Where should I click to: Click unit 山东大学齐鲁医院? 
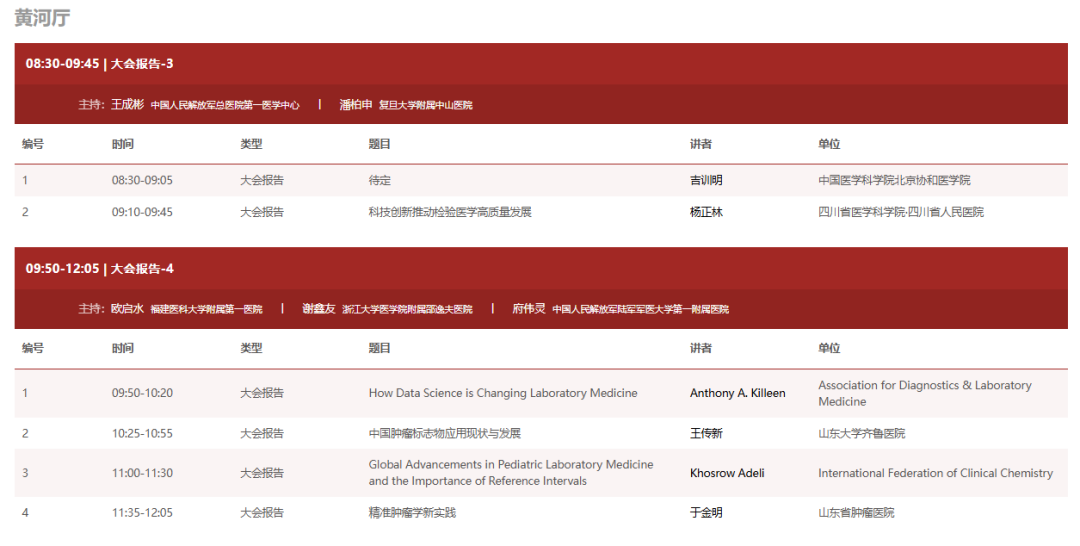862,433
